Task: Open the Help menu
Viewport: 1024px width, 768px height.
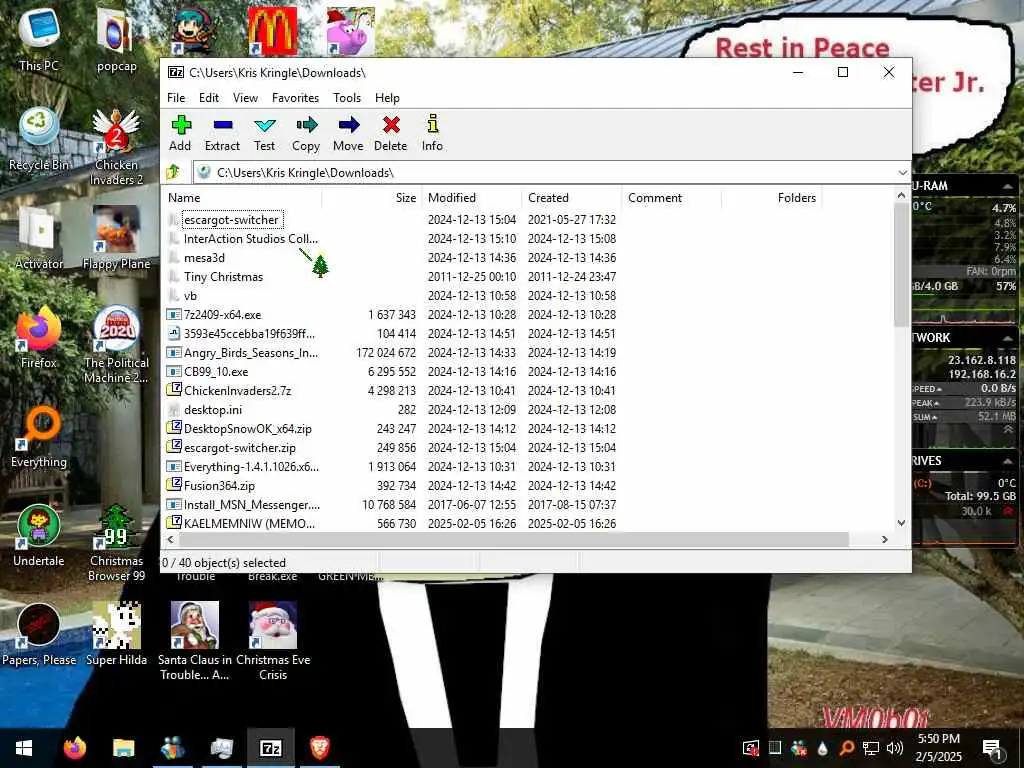Action: (387, 98)
